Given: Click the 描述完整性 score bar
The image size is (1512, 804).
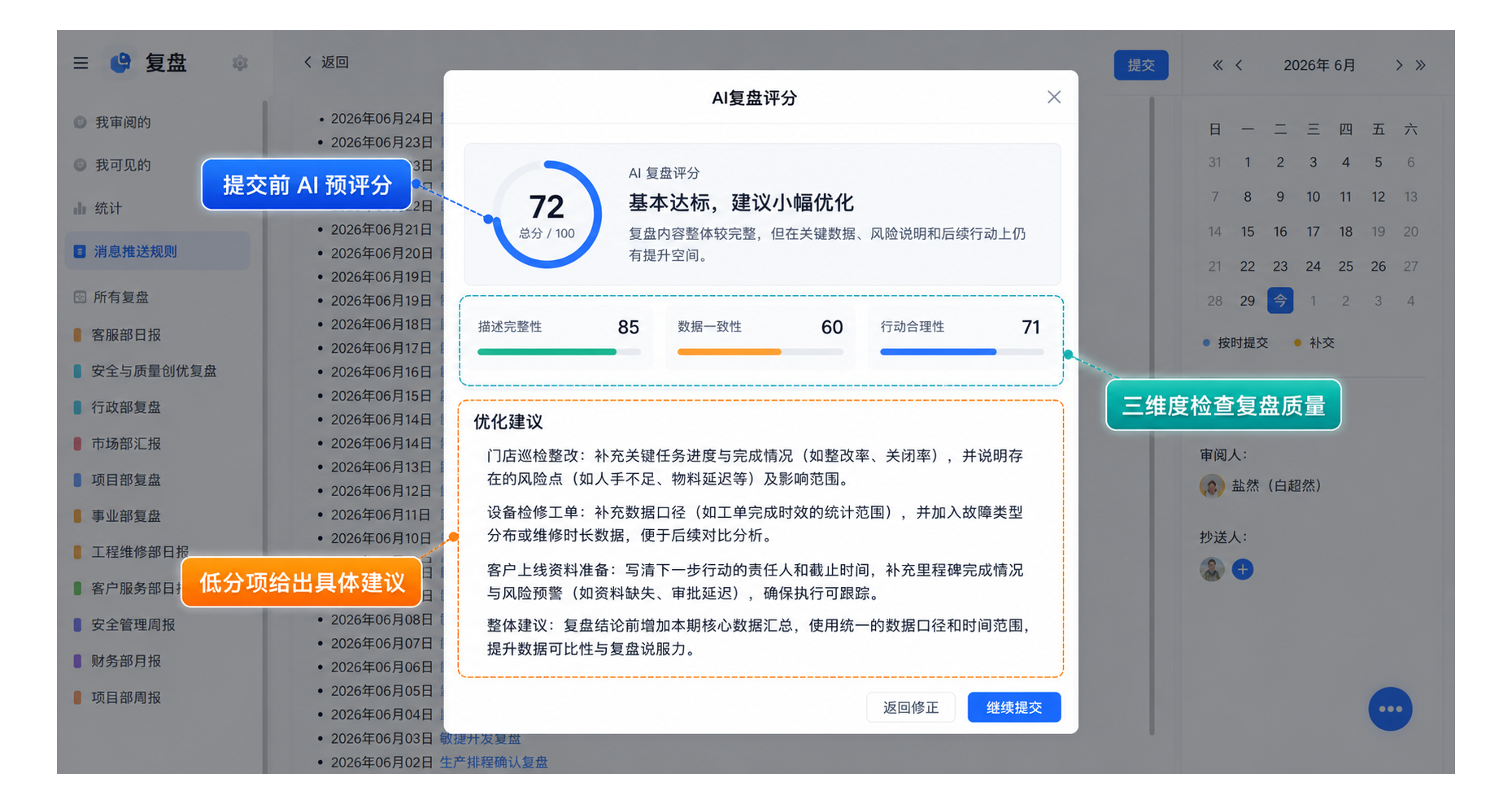Looking at the screenshot, I should (x=559, y=352).
